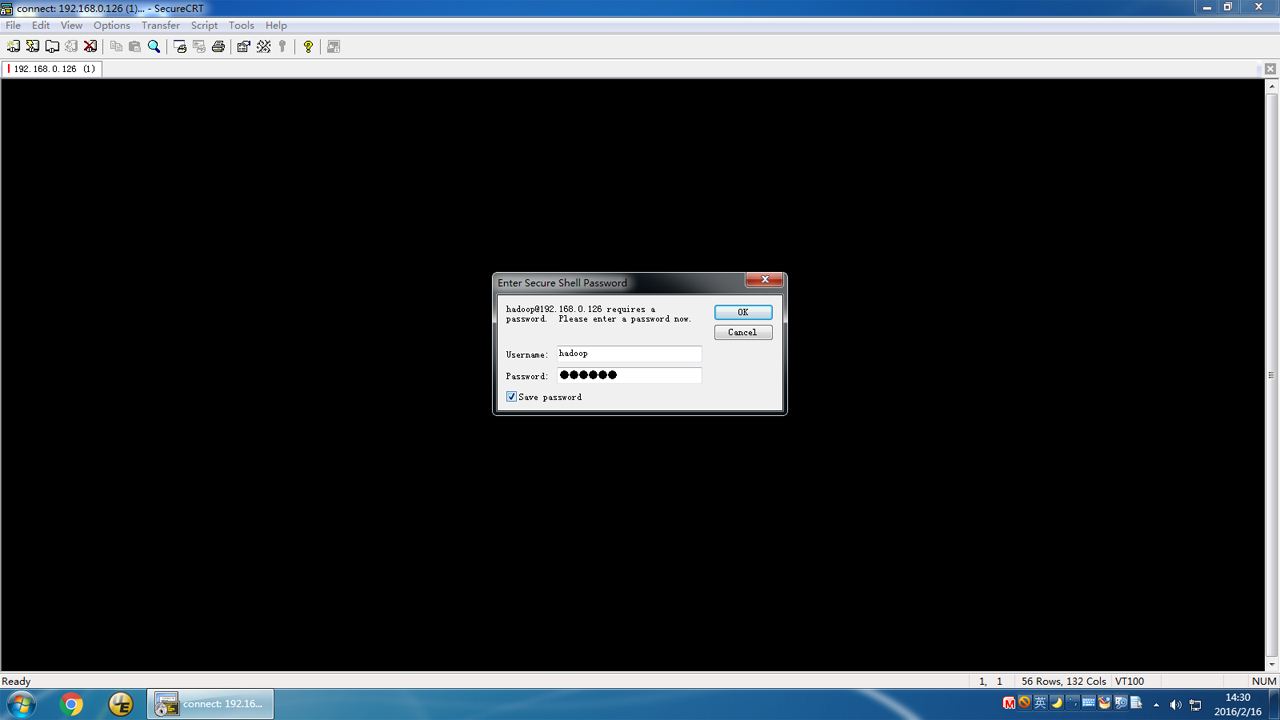The height and width of the screenshot is (720, 1280).
Task: Click OK in the password dialog
Action: [743, 312]
